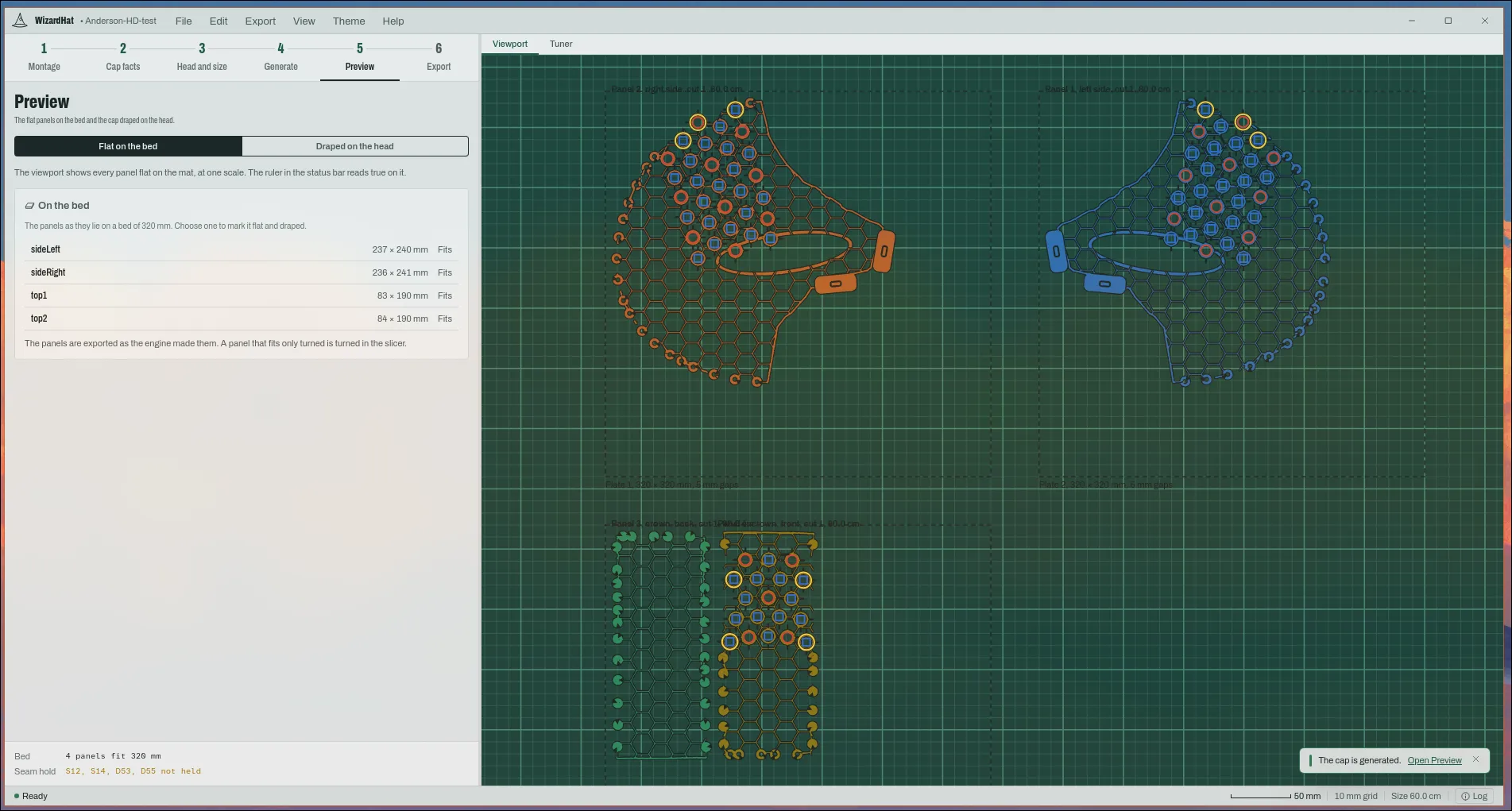Select the sideLeft panel row
1512x811 pixels.
click(241, 249)
